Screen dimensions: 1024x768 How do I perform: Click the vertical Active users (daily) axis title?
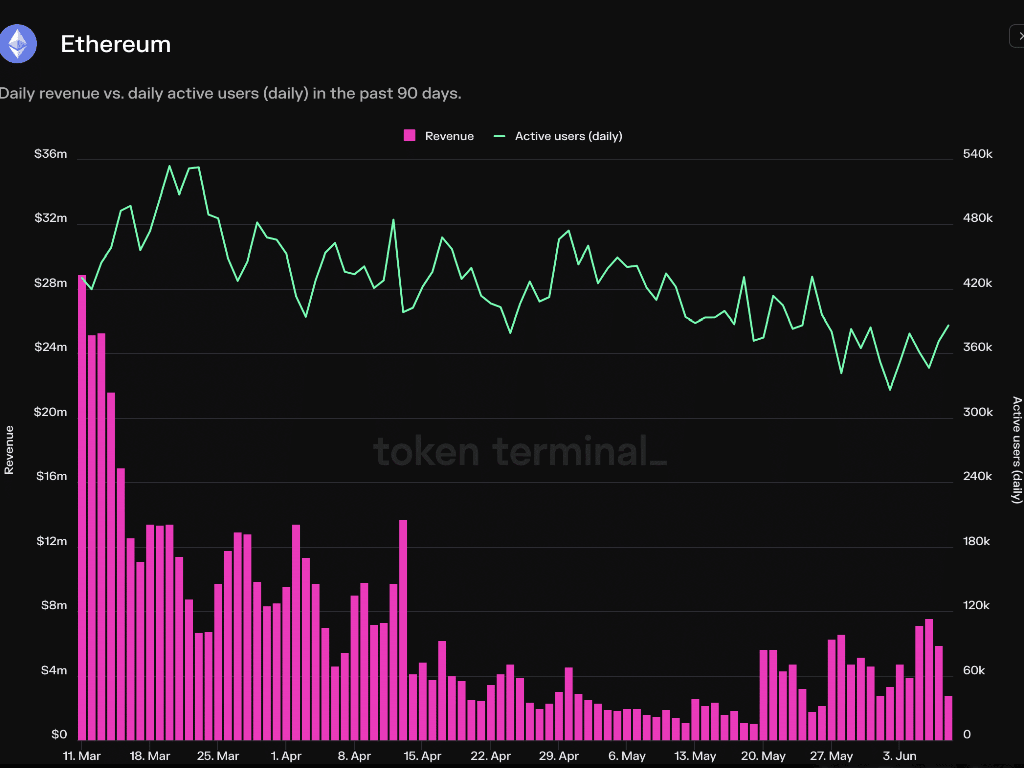[1016, 449]
